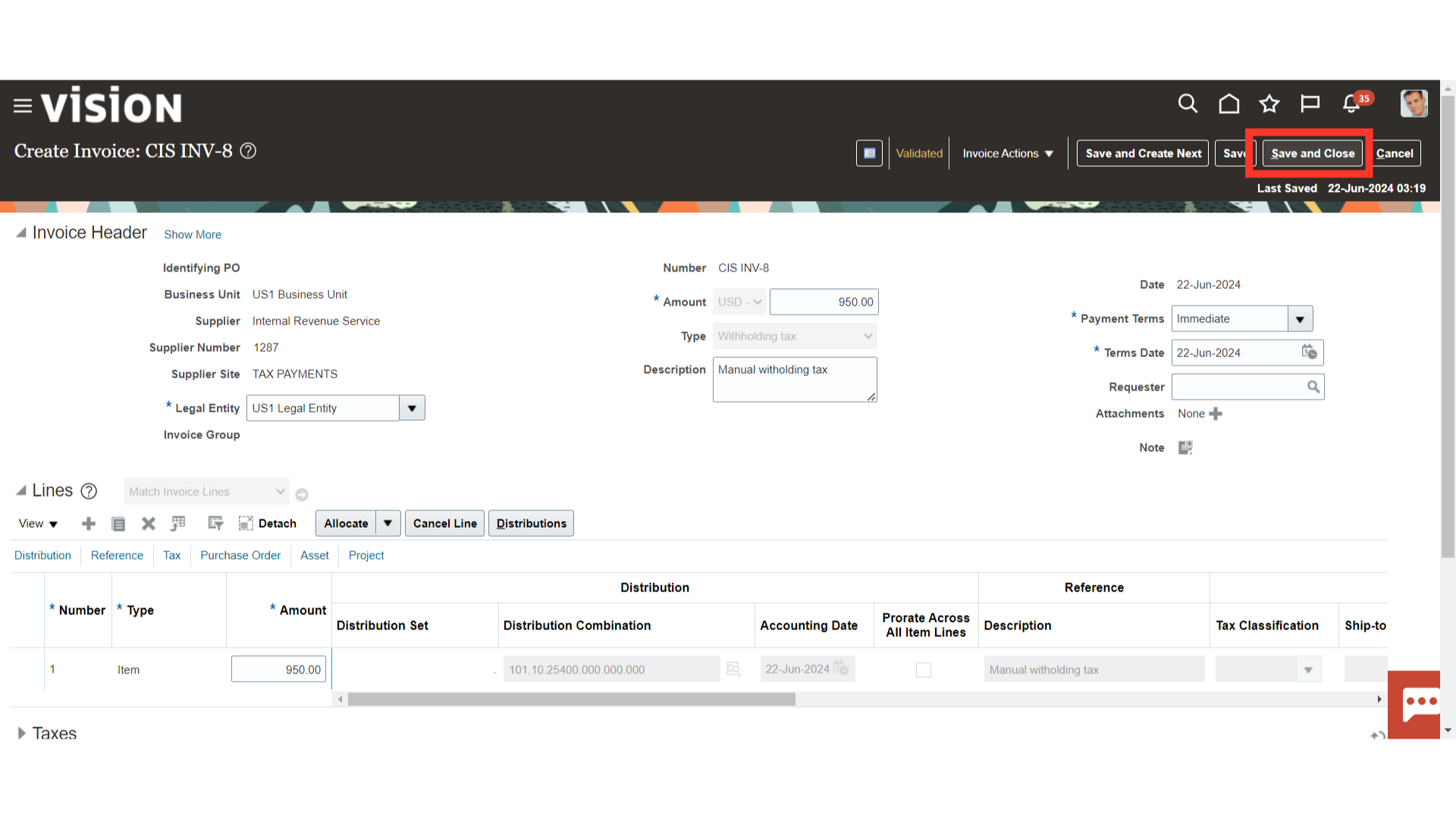The height and width of the screenshot is (819, 1456).
Task: Click the Save button
Action: pos(1235,153)
